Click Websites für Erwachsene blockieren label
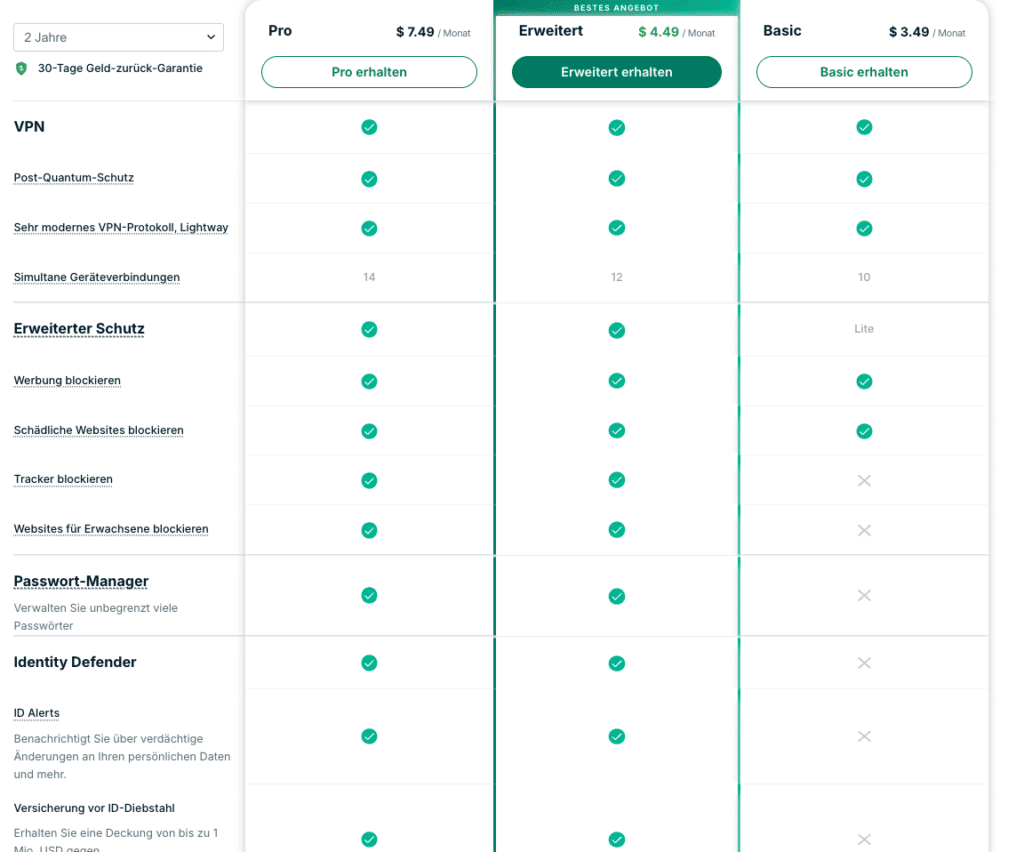 pyautogui.click(x=111, y=529)
